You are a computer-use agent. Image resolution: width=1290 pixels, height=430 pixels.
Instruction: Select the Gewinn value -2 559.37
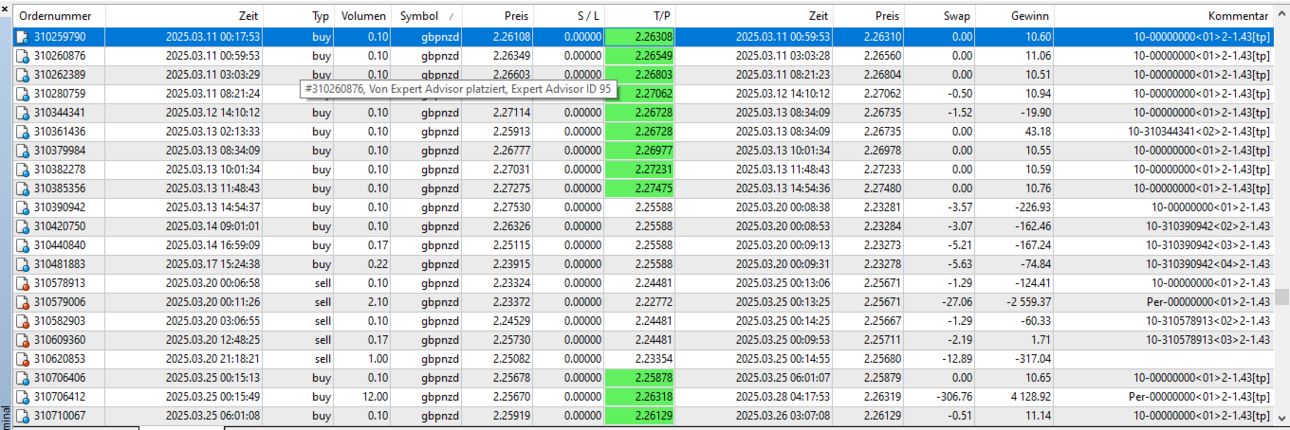(x=1026, y=303)
